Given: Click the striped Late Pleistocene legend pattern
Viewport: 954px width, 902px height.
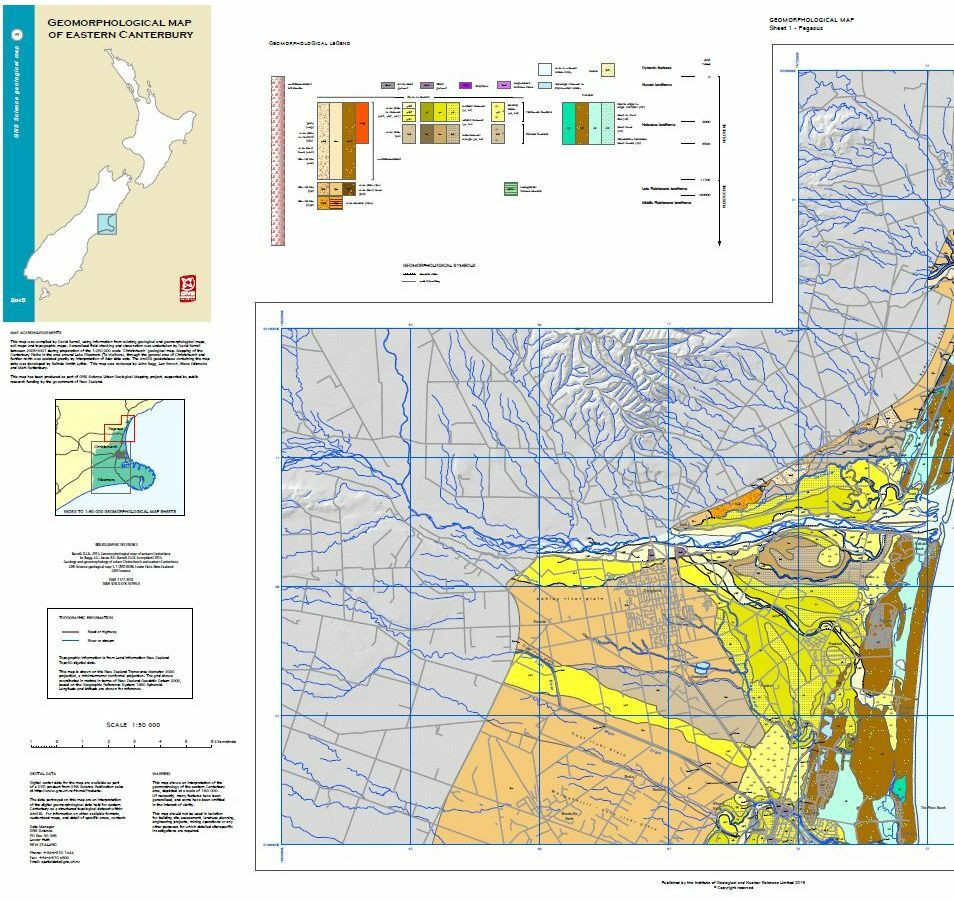Looking at the screenshot, I should [509, 187].
